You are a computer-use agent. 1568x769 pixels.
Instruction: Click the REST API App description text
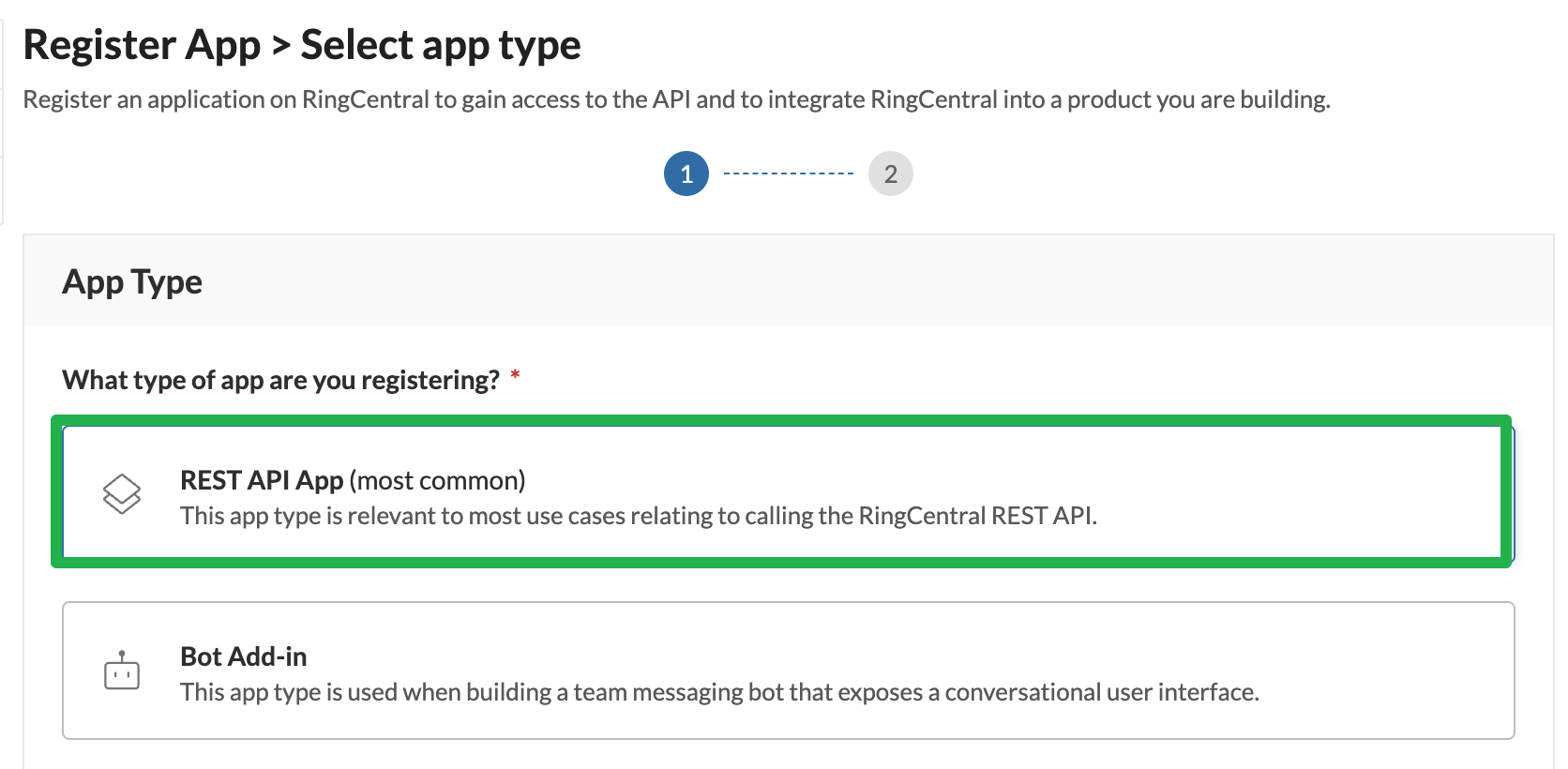click(x=639, y=516)
